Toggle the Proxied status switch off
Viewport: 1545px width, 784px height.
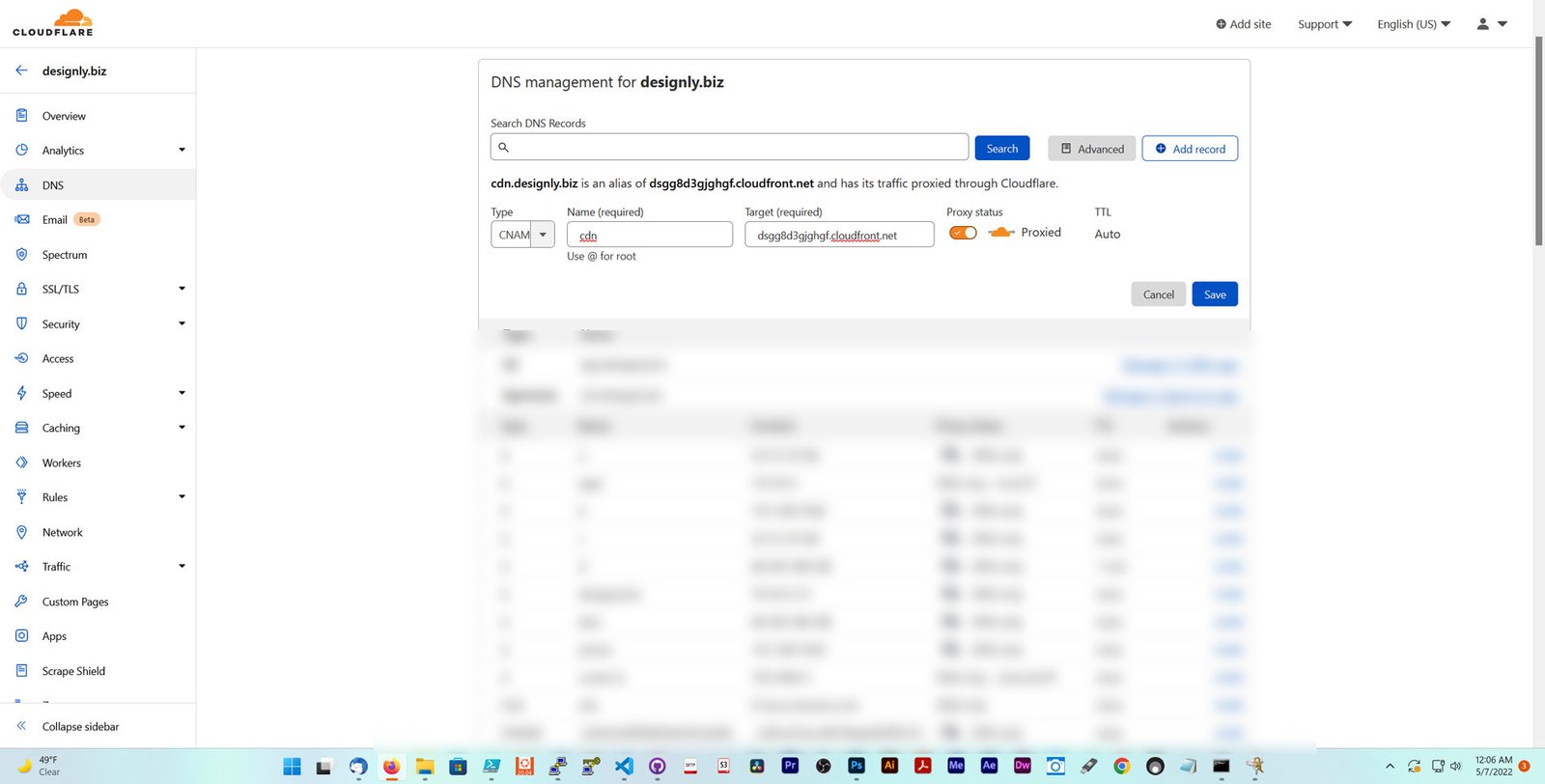click(x=963, y=233)
